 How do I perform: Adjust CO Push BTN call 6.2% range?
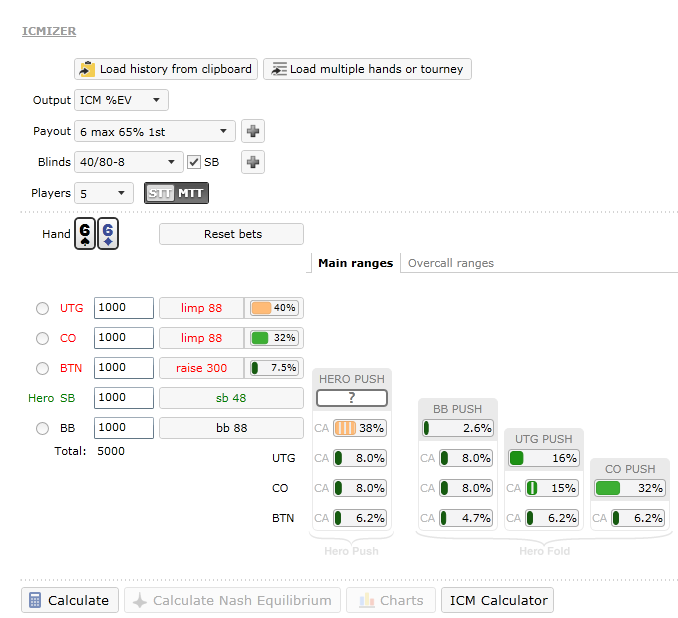tap(638, 518)
